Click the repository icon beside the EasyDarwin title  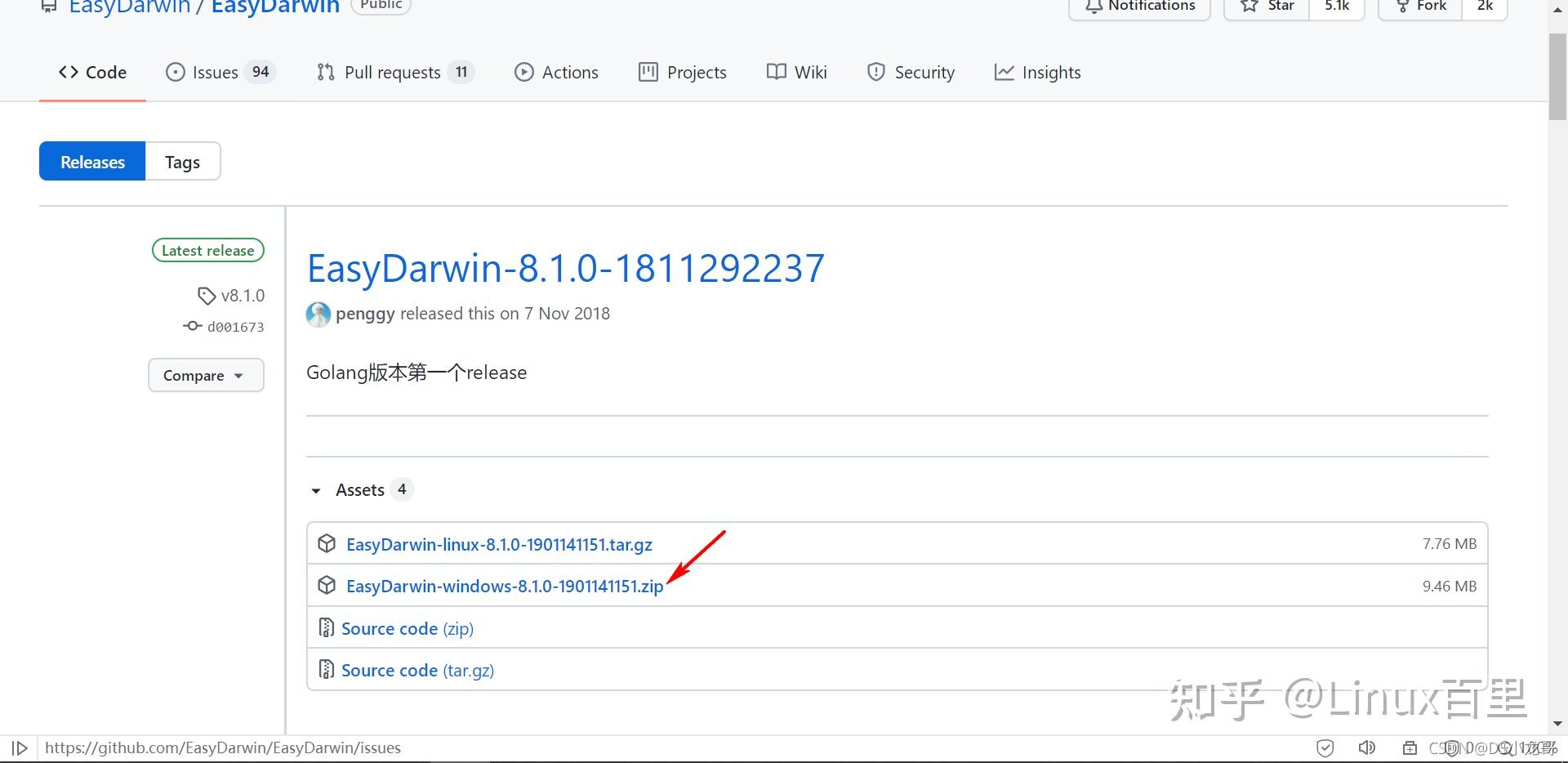(47, 6)
